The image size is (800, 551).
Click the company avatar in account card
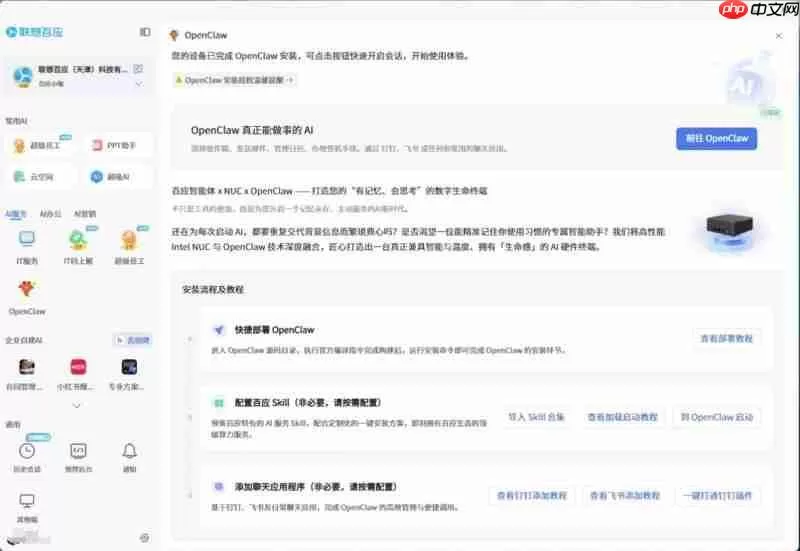[23, 76]
